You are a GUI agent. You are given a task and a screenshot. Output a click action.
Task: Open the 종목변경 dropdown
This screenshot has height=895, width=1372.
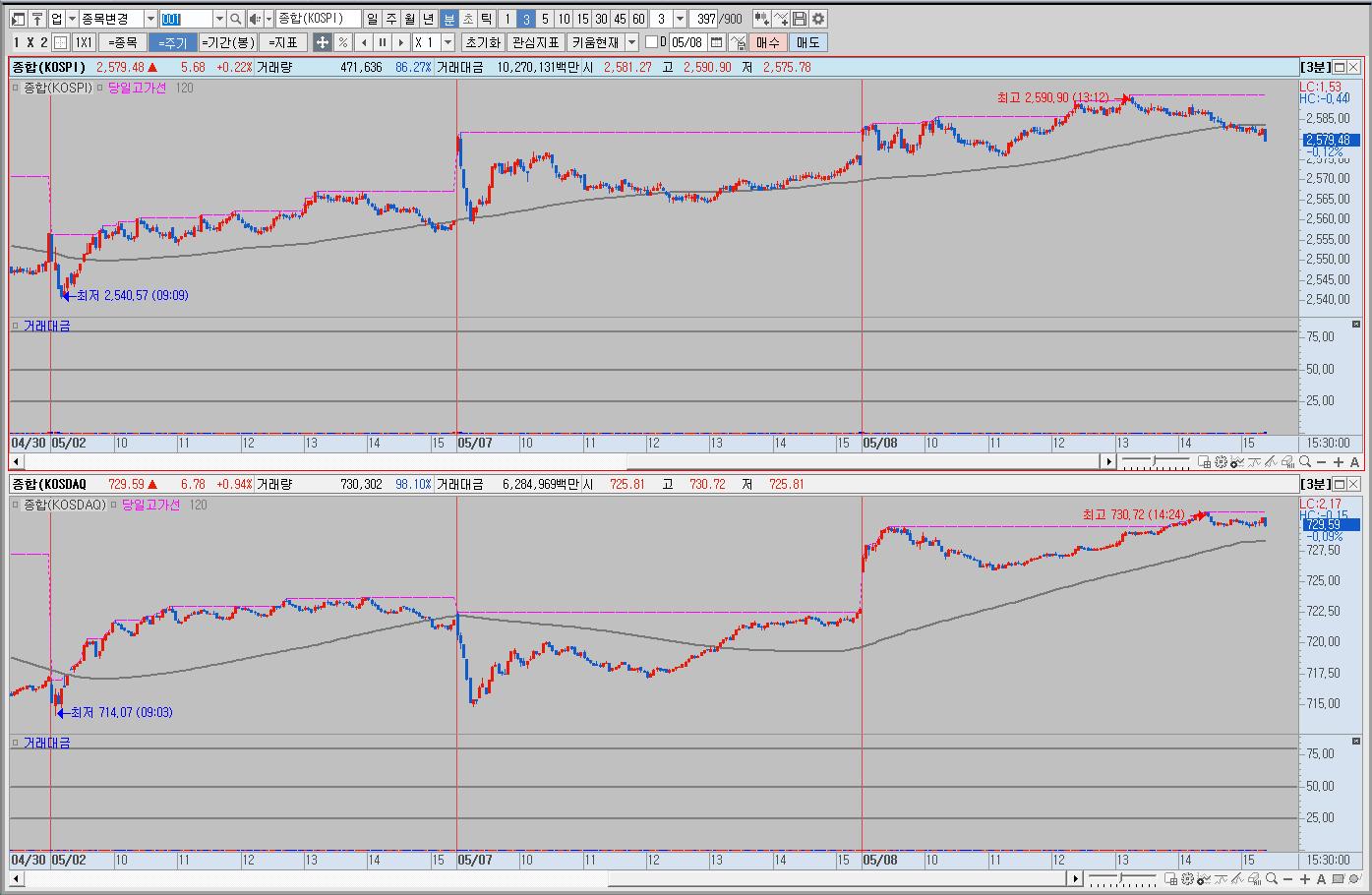click(x=150, y=19)
